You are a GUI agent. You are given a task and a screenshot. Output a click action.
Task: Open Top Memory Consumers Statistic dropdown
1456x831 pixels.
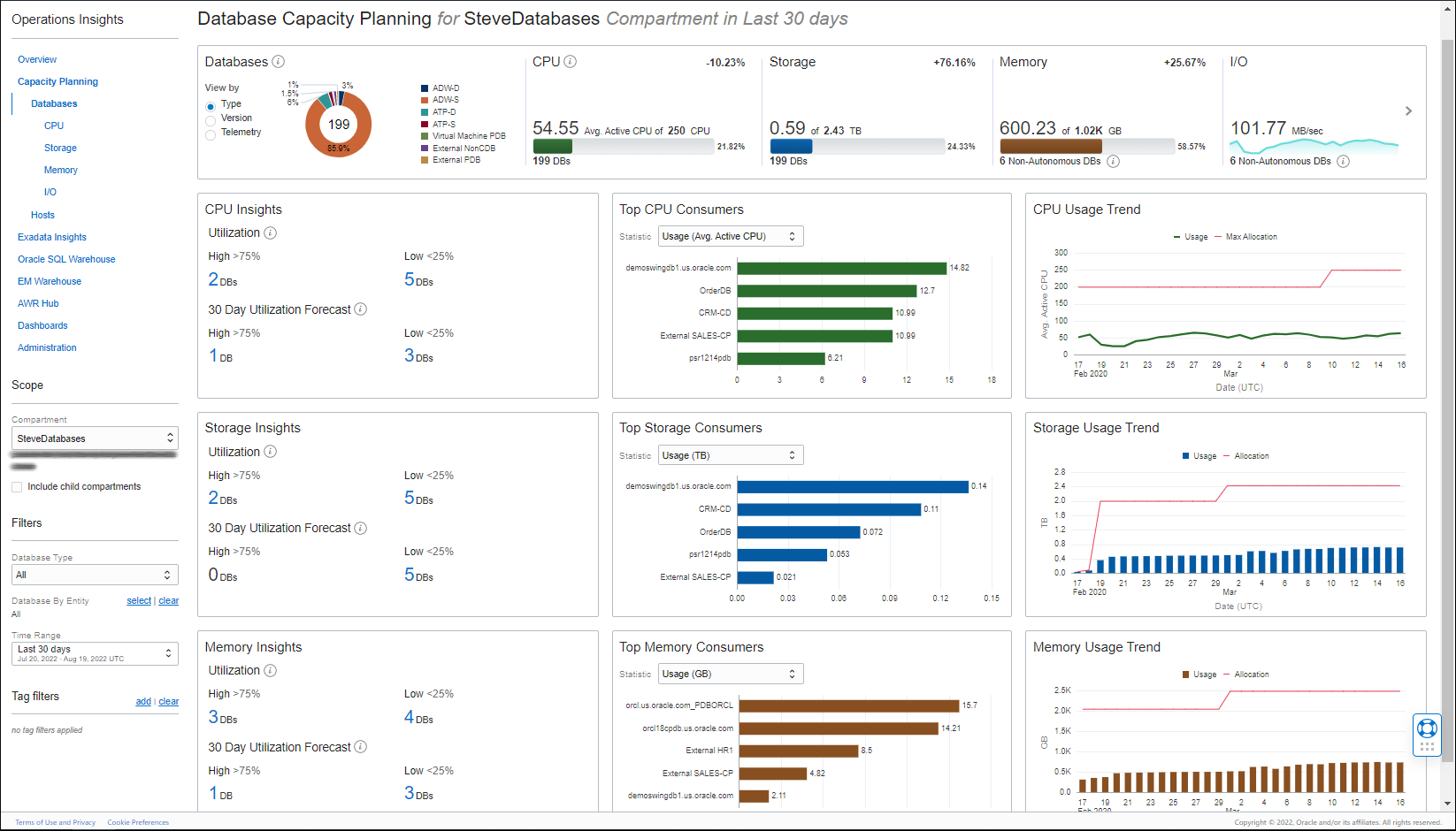[x=730, y=674]
